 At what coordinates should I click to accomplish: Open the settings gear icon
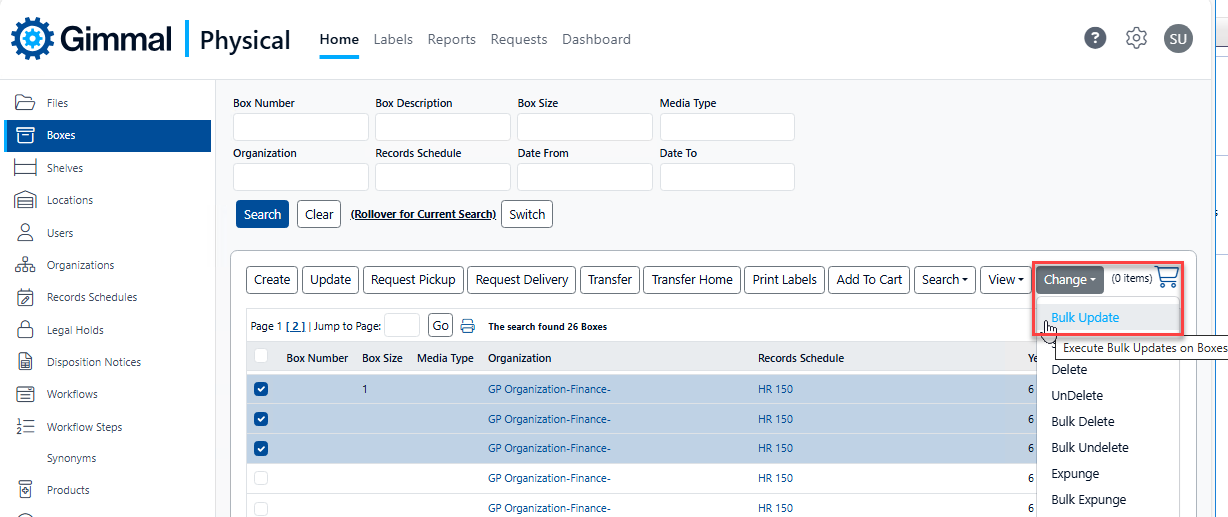point(1136,39)
